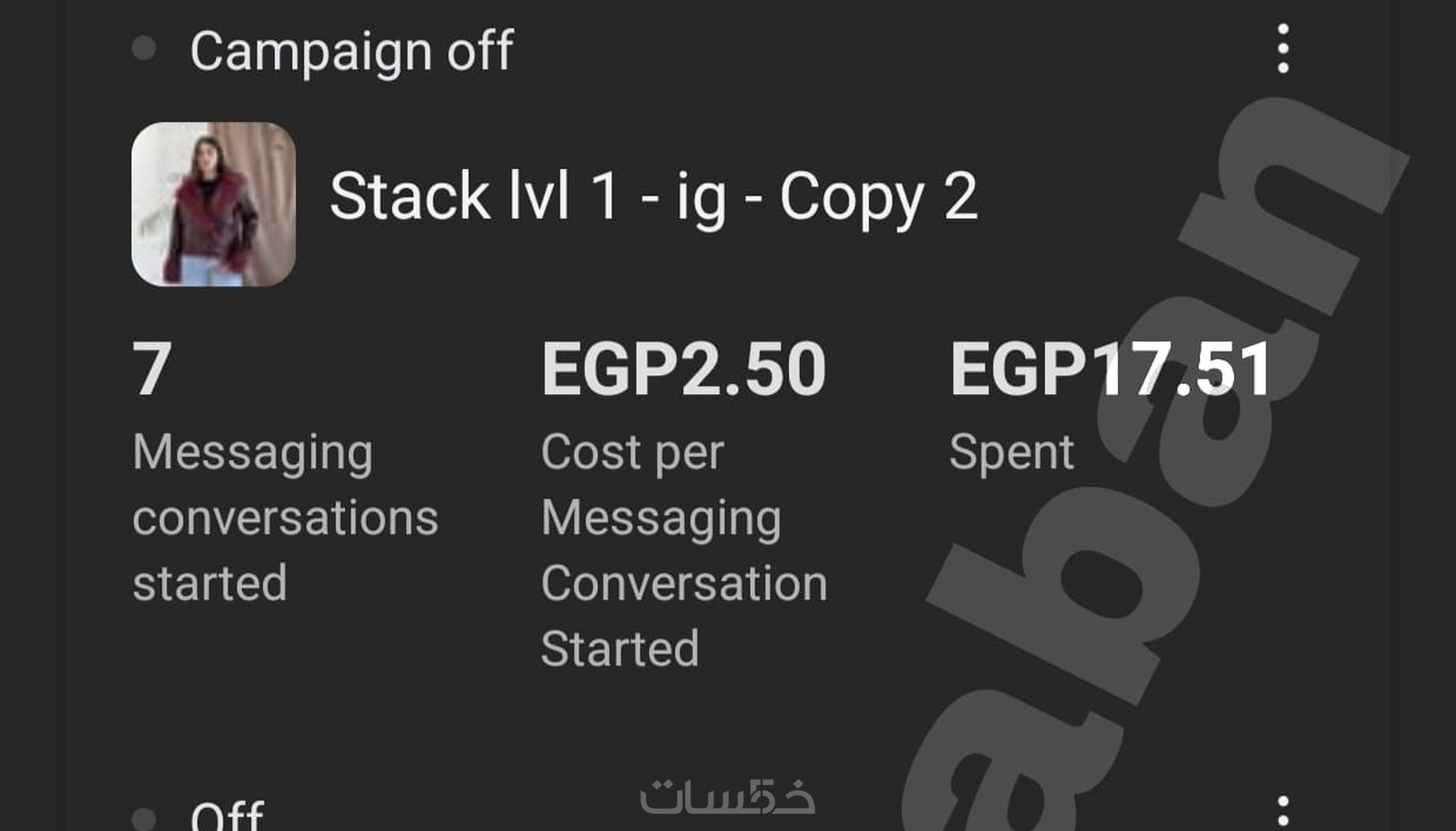This screenshot has width=1456, height=831.
Task: Select the EGP17.51 spent amount
Action: 1110,369
